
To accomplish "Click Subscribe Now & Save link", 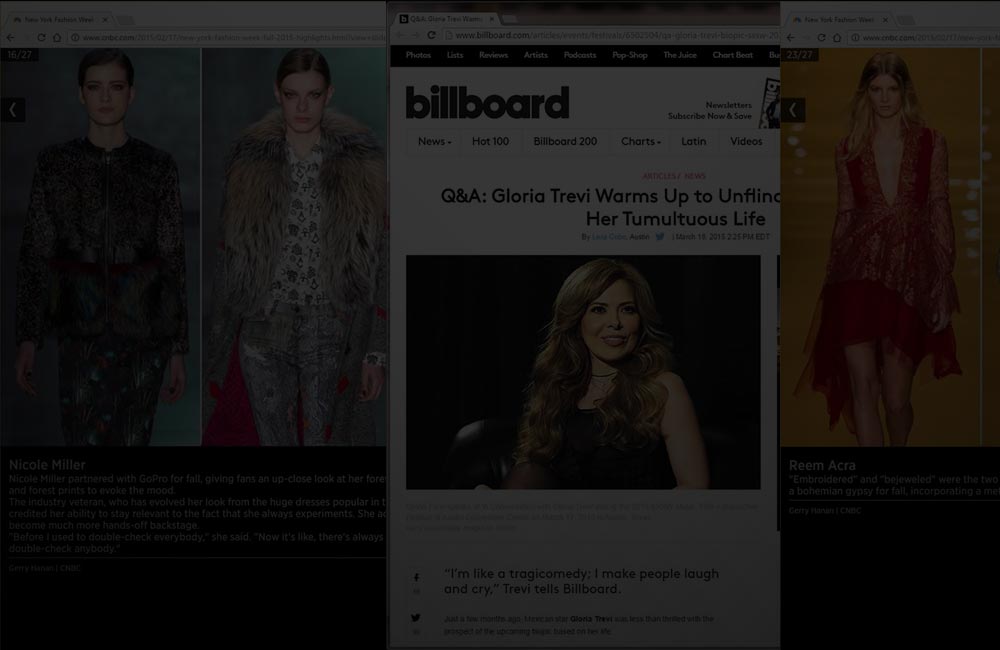I will point(710,116).
